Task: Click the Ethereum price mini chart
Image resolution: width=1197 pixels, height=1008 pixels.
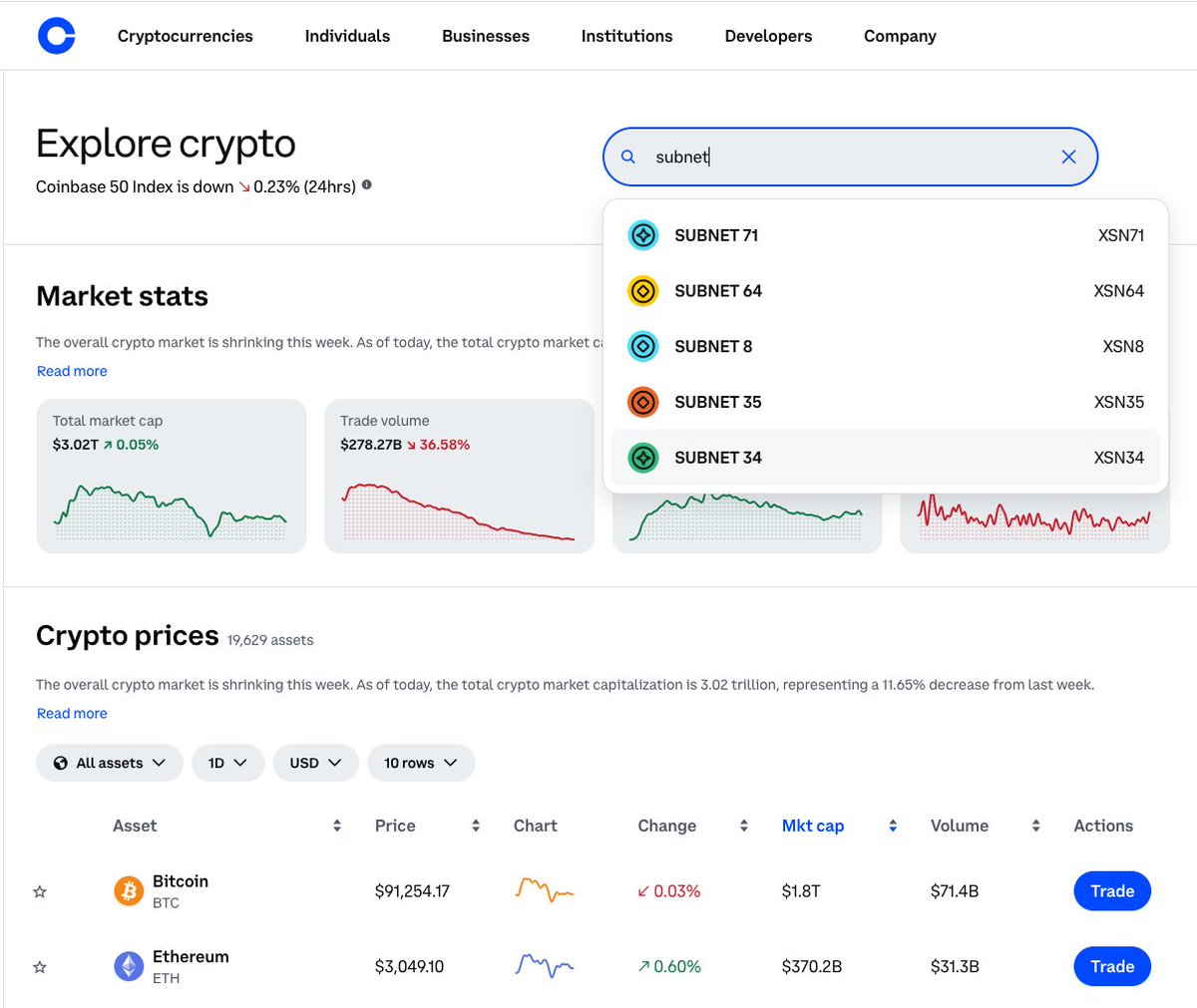Action: point(545,965)
